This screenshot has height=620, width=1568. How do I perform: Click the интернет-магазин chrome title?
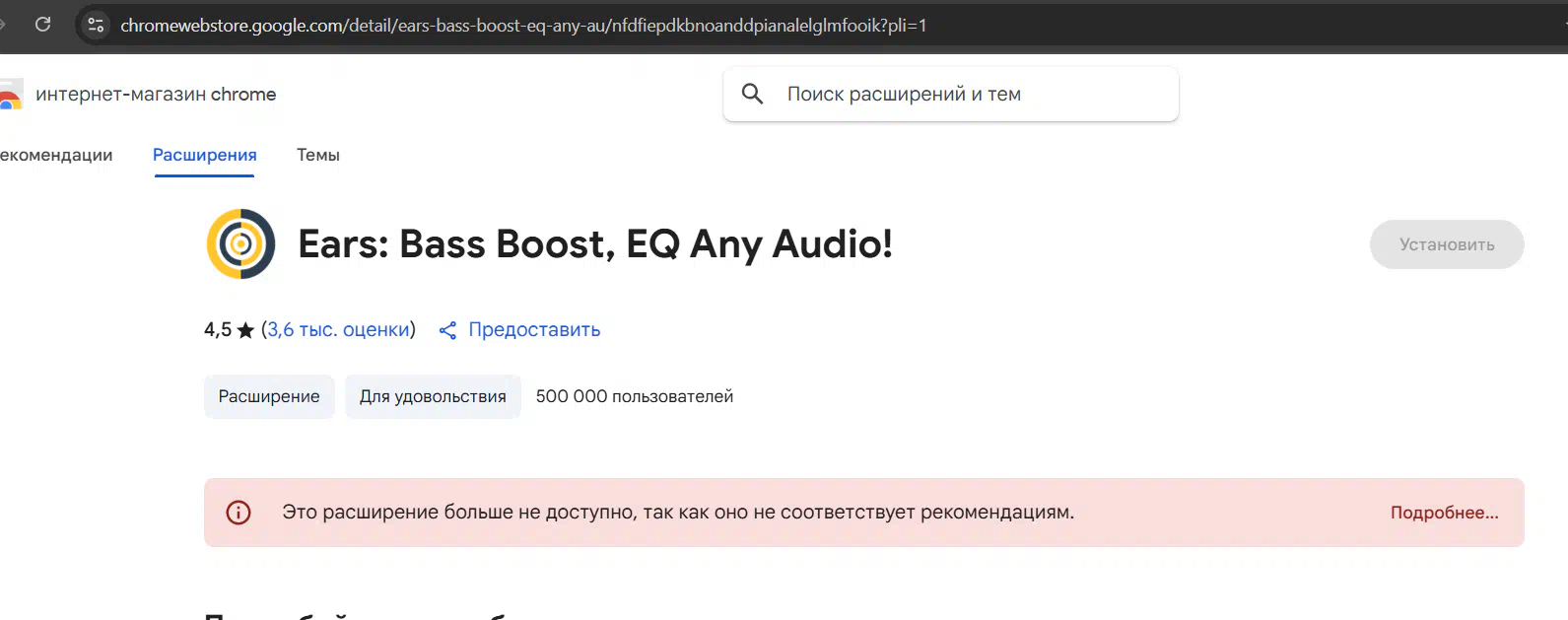coord(156,95)
